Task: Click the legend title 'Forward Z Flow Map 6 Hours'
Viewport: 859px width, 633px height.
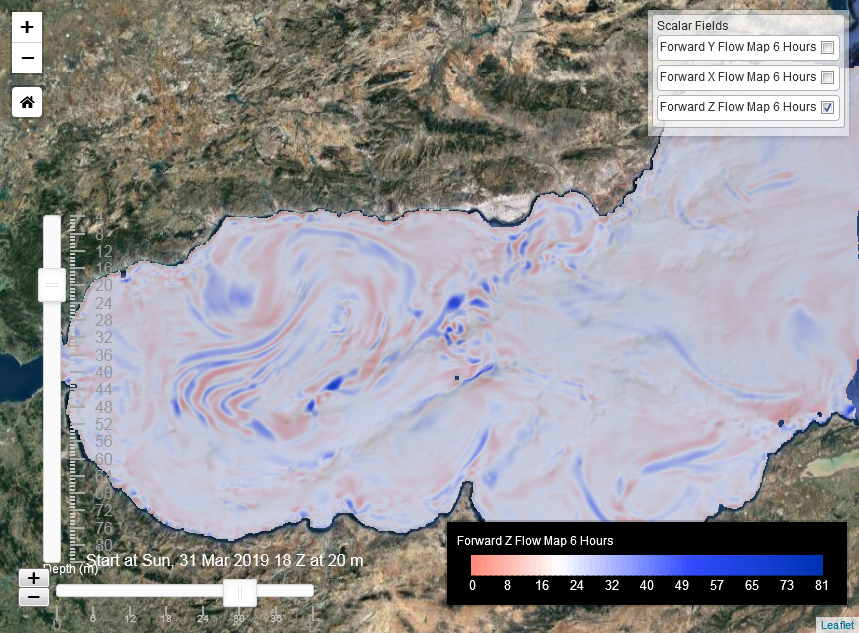Action: [x=535, y=541]
